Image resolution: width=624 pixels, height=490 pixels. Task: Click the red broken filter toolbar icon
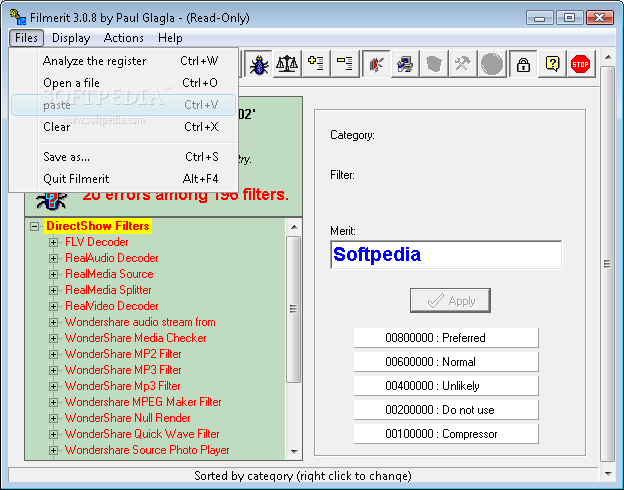[x=376, y=64]
